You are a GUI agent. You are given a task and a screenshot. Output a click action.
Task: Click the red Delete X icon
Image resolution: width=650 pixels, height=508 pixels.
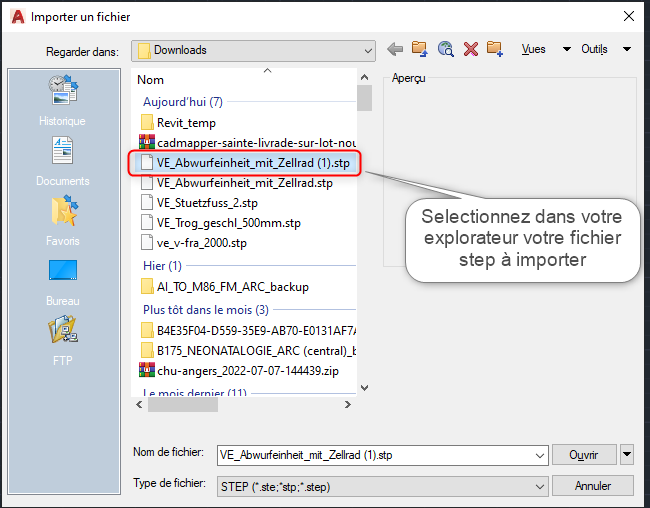coord(470,49)
